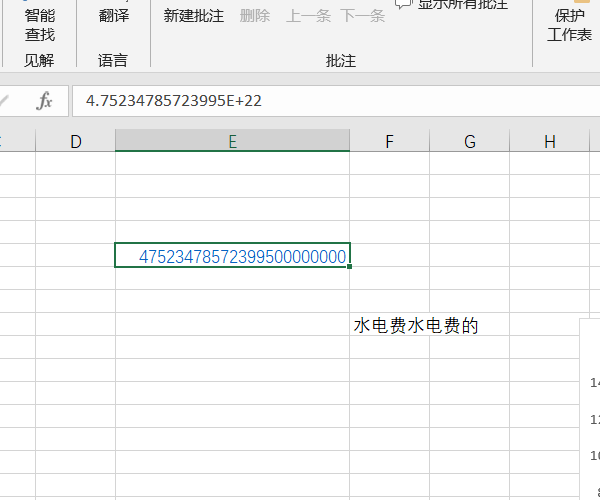Select column D header
The image size is (600, 500).
click(x=76, y=142)
